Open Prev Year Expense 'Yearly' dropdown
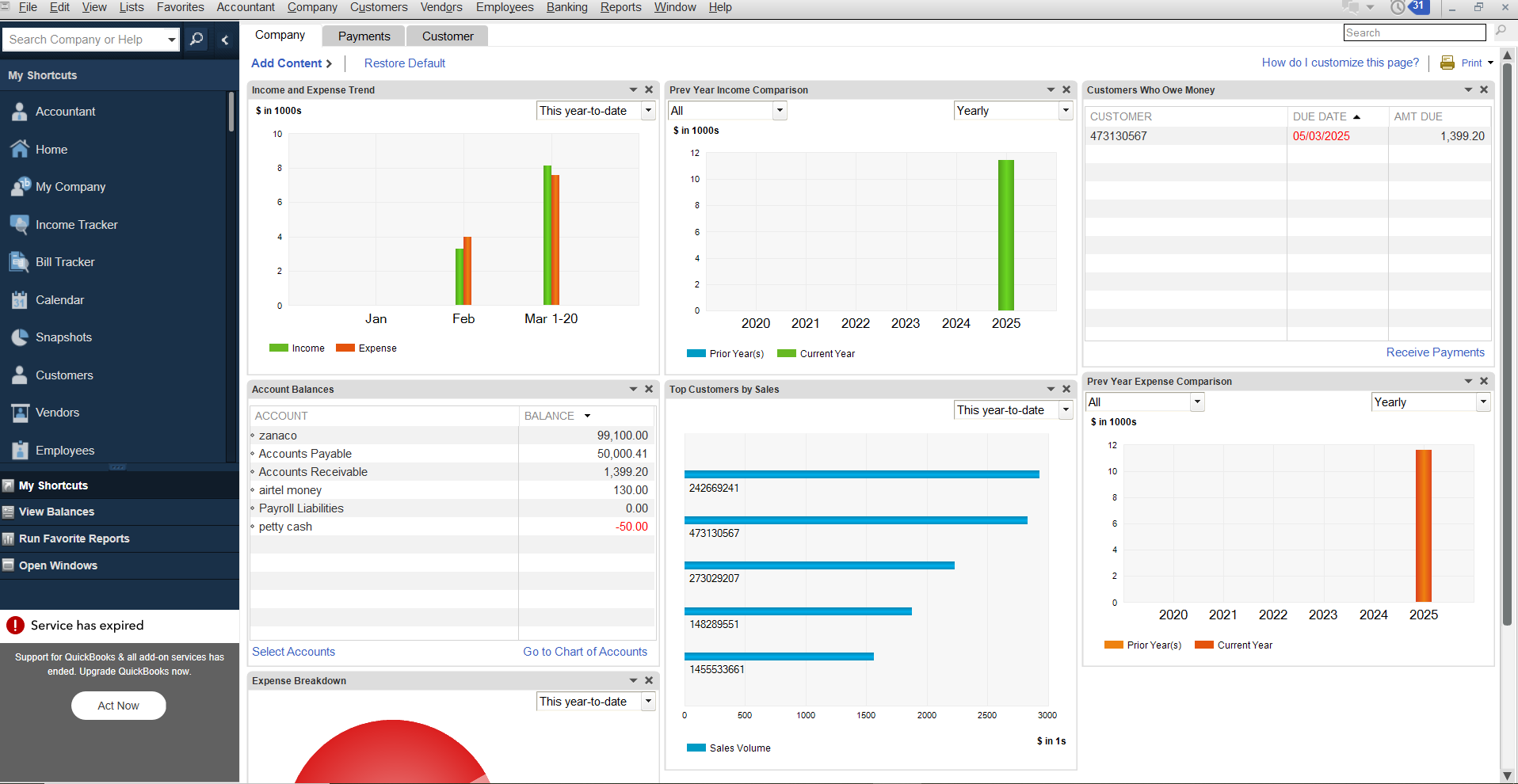Viewport: 1518px width, 784px height. (x=1483, y=402)
